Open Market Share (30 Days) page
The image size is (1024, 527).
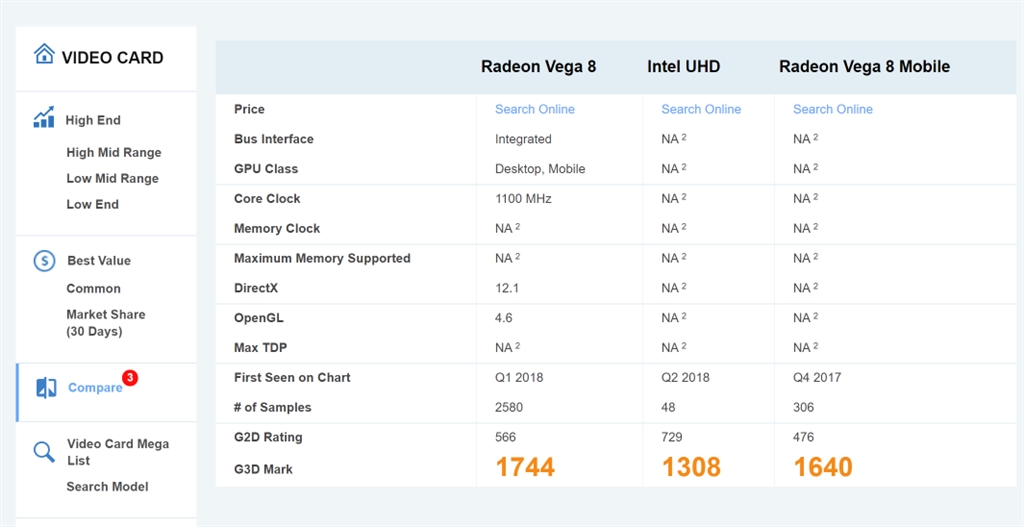105,323
